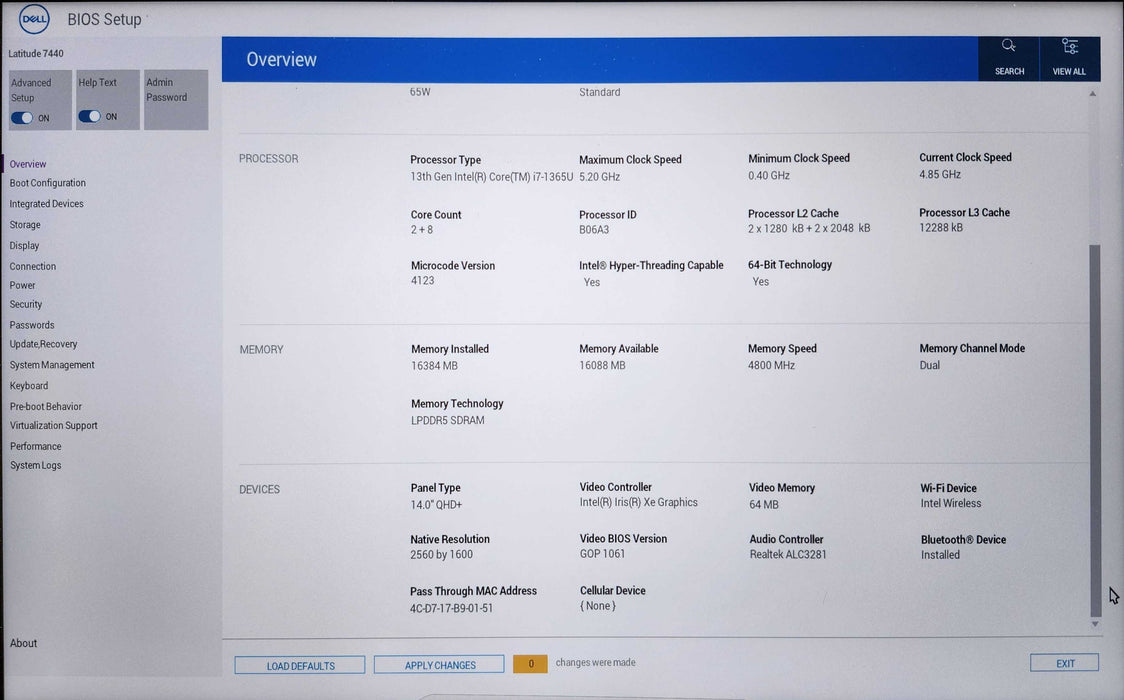Viewport: 1124px width, 700px height.
Task: Go to Display settings
Action: point(24,245)
